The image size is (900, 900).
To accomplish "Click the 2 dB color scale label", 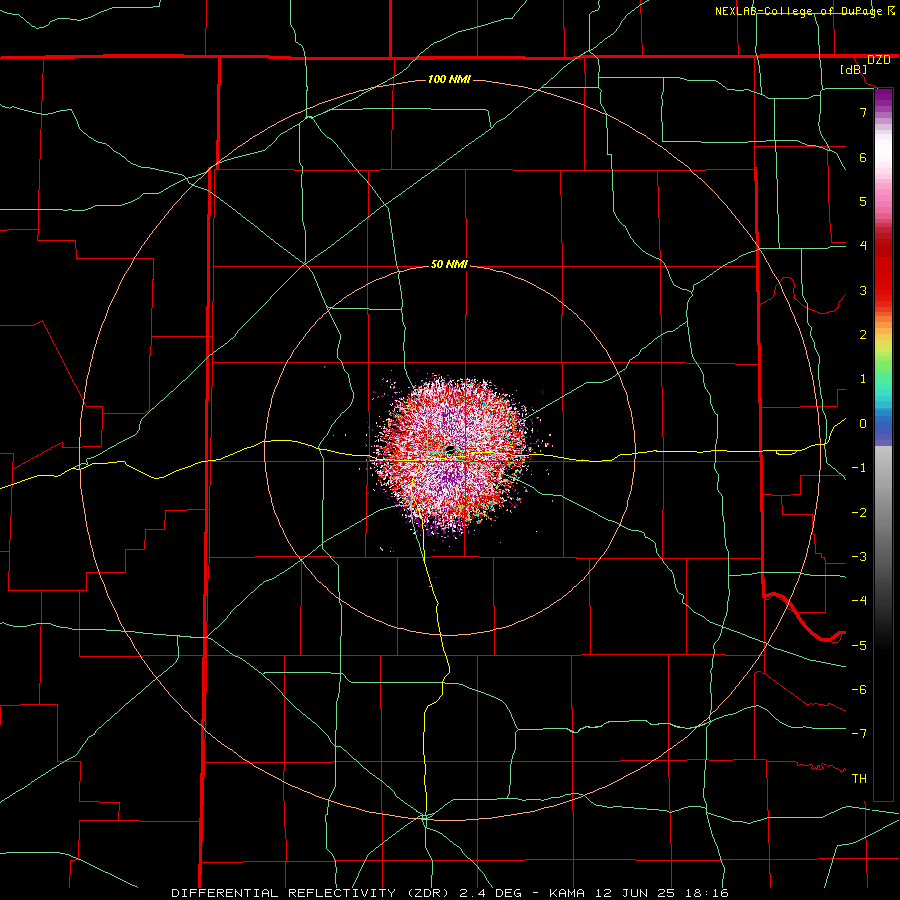I will point(863,335).
